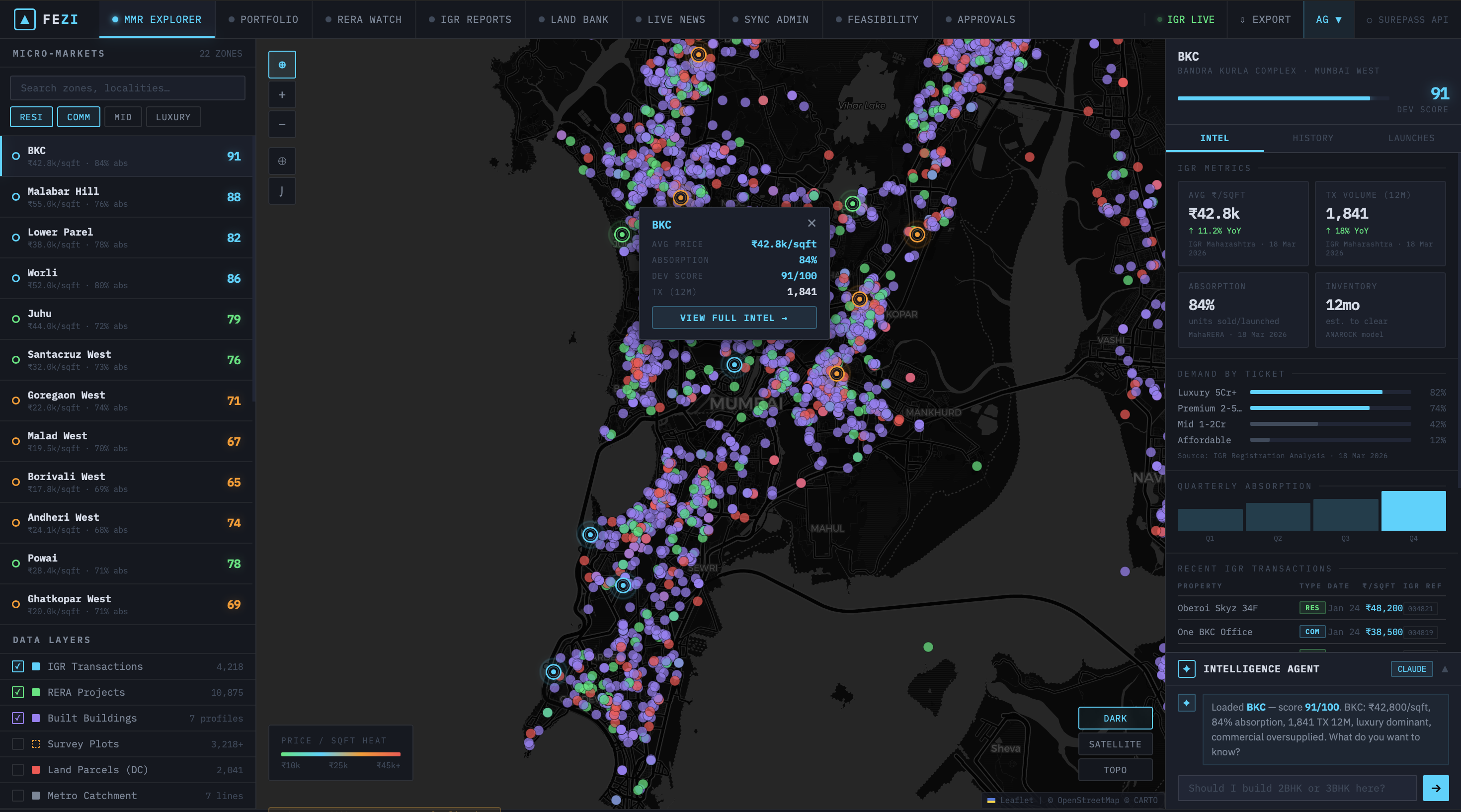Zoom out with the minus map button
Viewport: 1461px width, 812px height.
(282, 125)
